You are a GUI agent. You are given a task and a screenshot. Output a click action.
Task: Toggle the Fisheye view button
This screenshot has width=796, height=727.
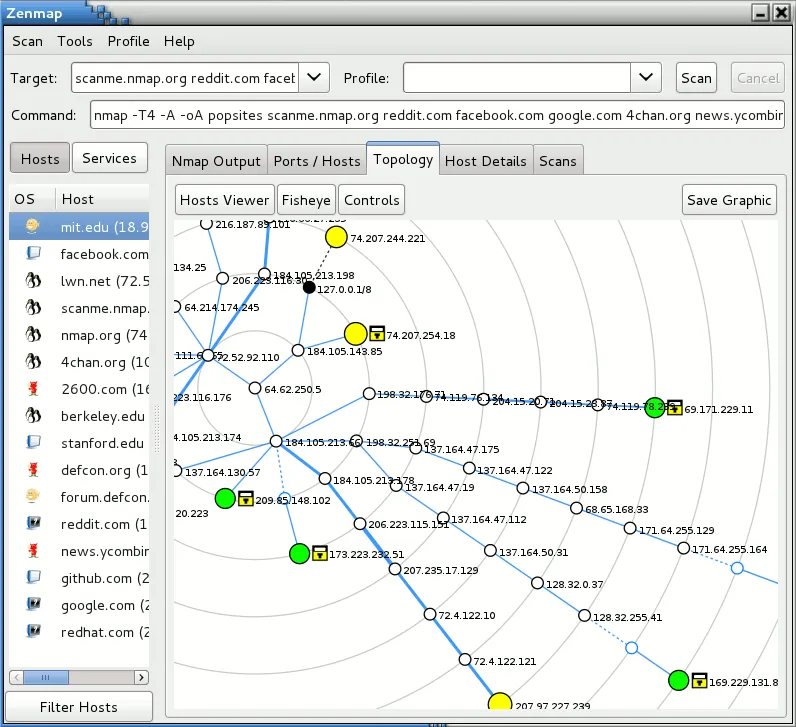point(306,200)
